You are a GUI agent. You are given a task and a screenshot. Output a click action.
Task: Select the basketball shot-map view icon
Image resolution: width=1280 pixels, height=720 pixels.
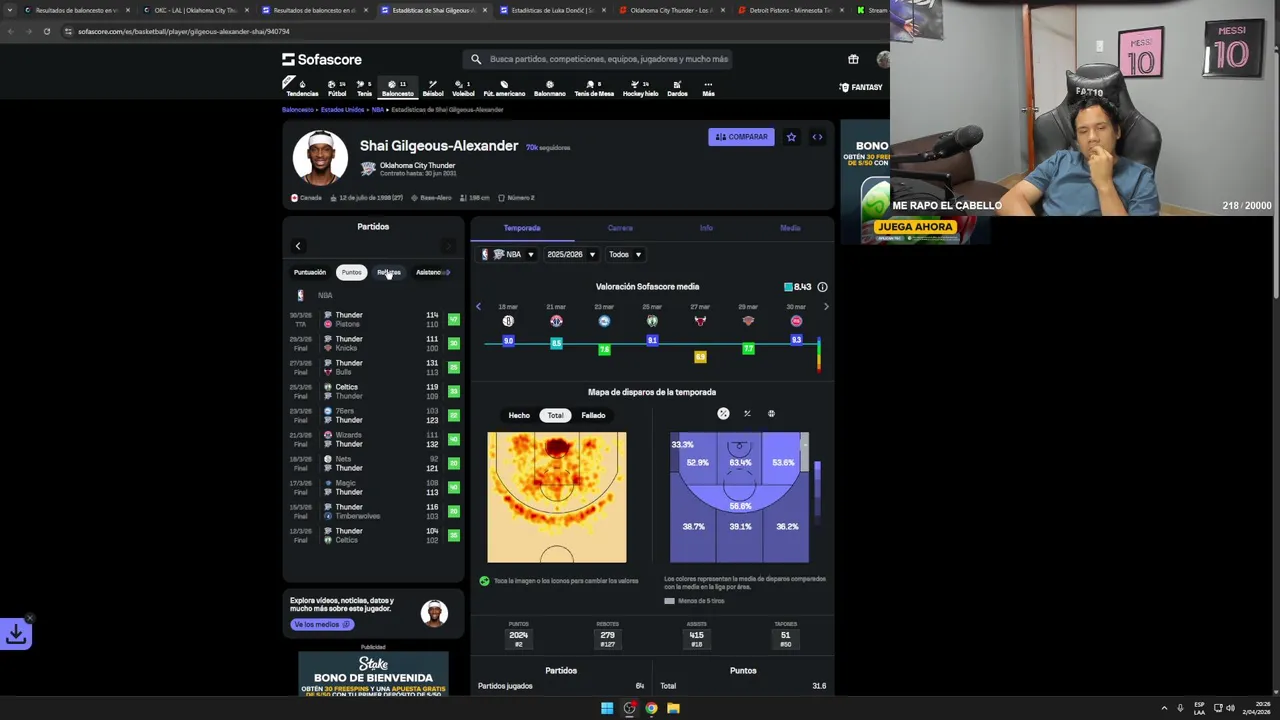771,414
